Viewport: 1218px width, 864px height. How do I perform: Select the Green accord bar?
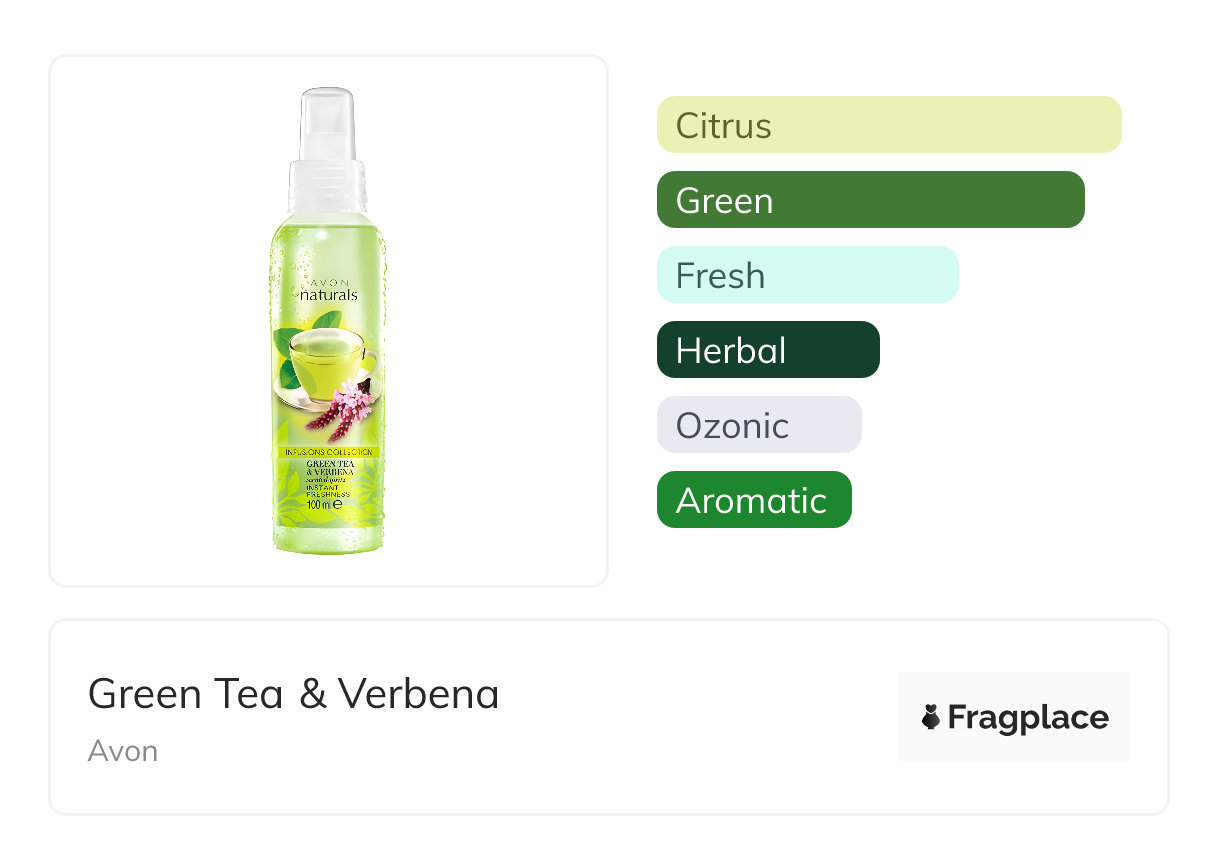click(x=871, y=200)
